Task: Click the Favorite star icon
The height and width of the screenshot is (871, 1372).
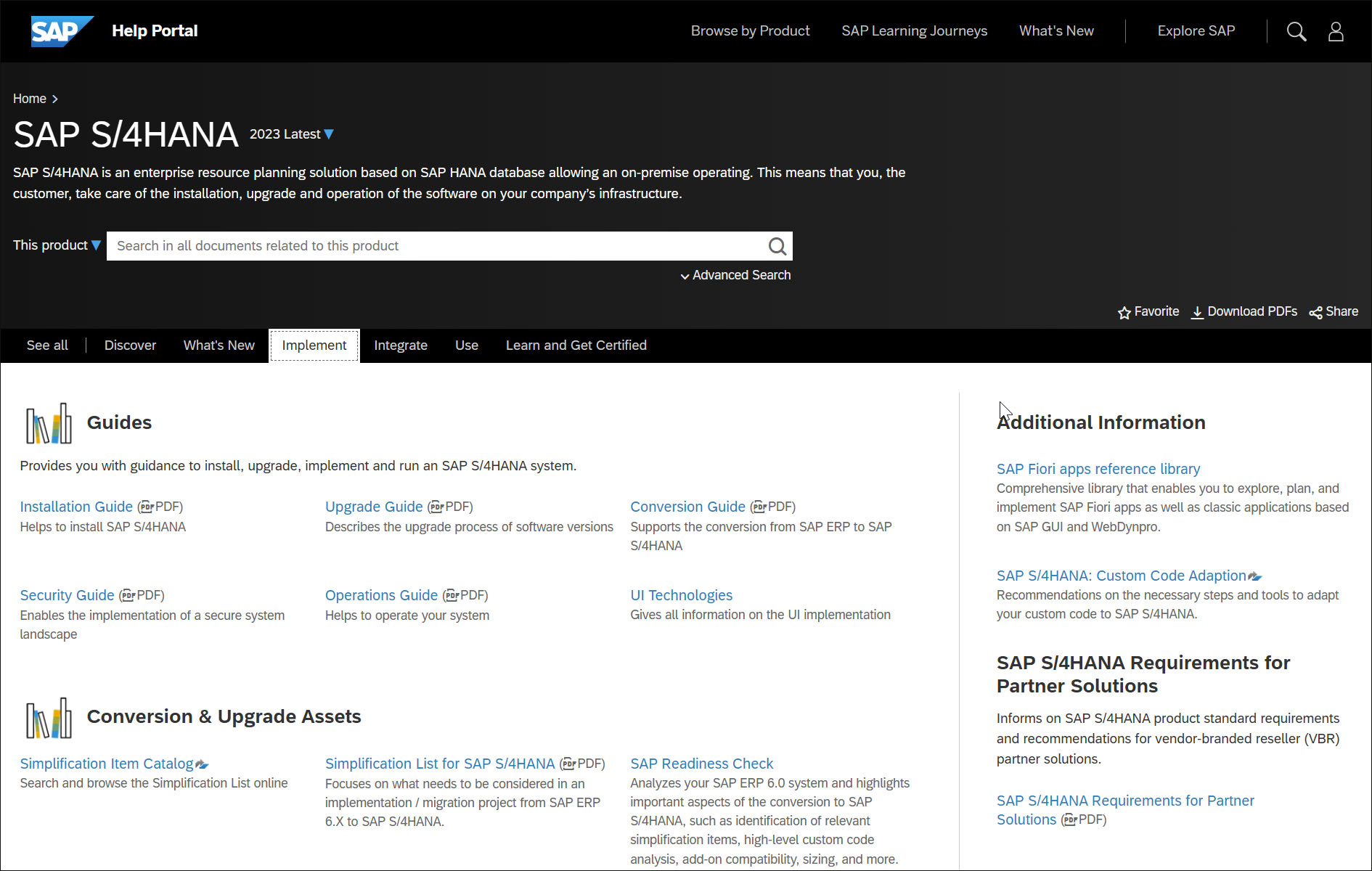Action: click(1124, 312)
